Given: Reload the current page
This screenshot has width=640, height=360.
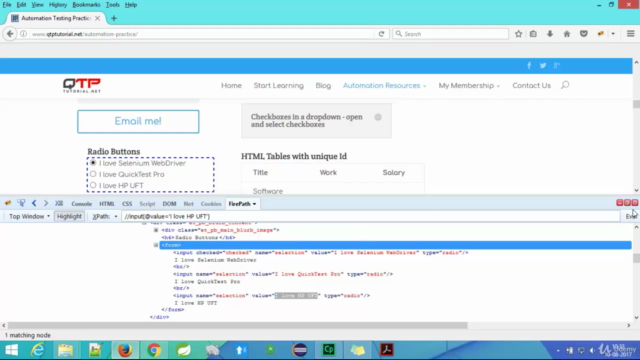Looking at the screenshot, I should (x=381, y=34).
